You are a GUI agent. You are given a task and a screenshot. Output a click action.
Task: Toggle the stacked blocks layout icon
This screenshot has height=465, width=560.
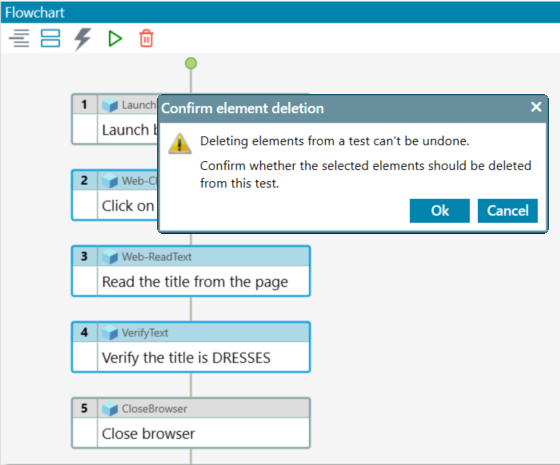tap(50, 38)
